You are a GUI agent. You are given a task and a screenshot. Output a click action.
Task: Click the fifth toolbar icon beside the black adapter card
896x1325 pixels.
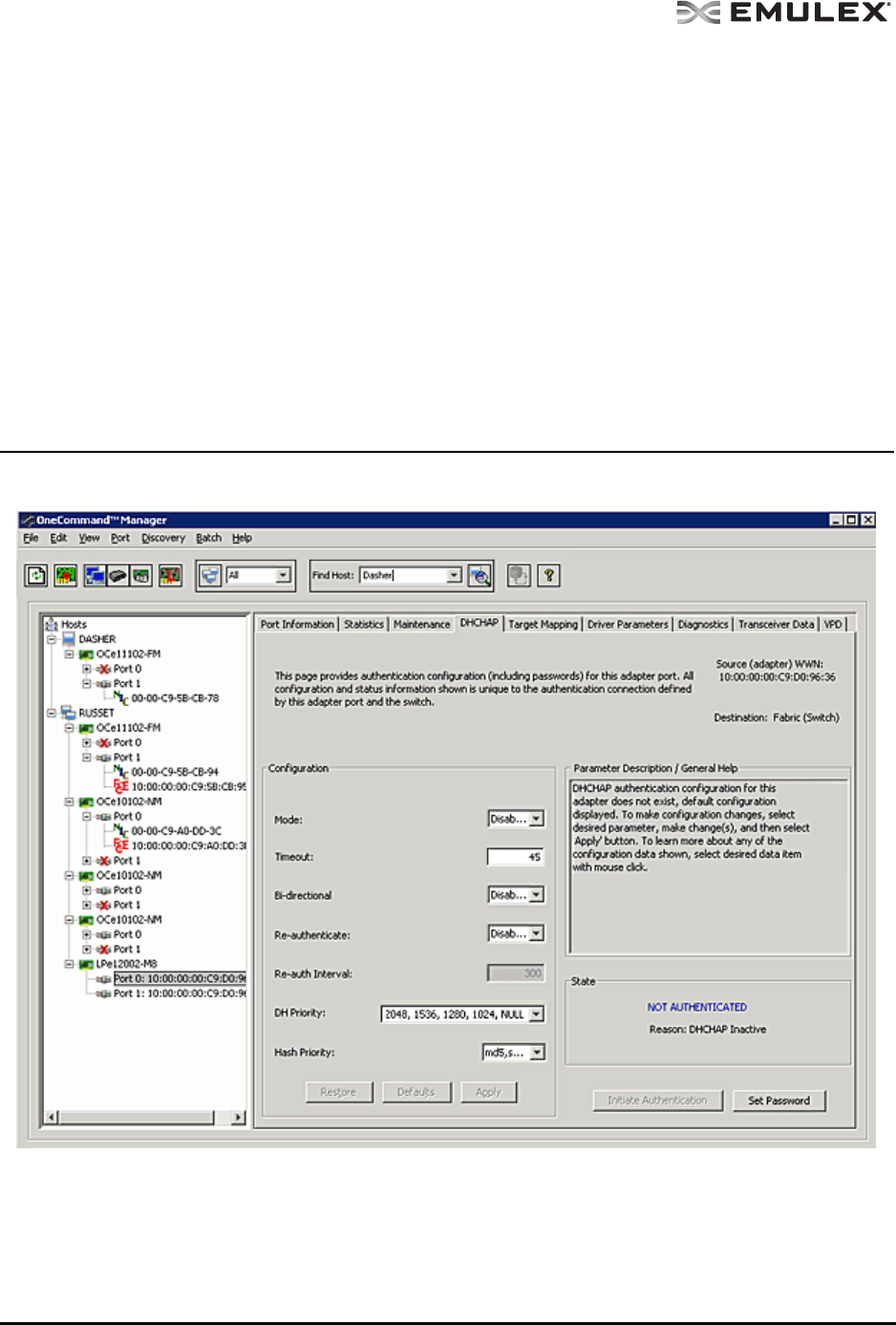tap(140, 576)
